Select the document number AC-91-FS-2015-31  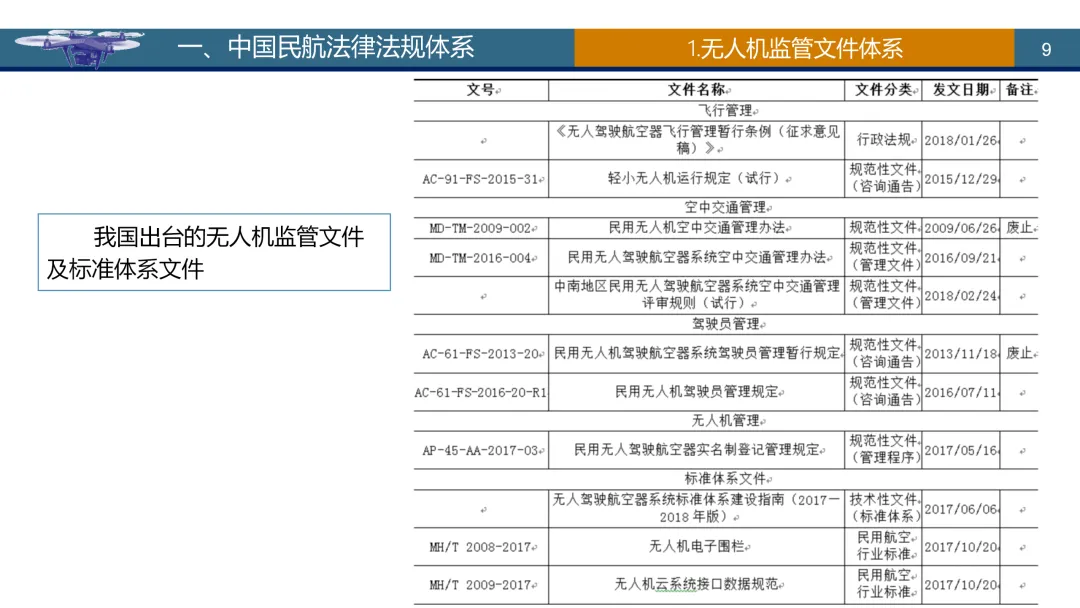coord(481,179)
